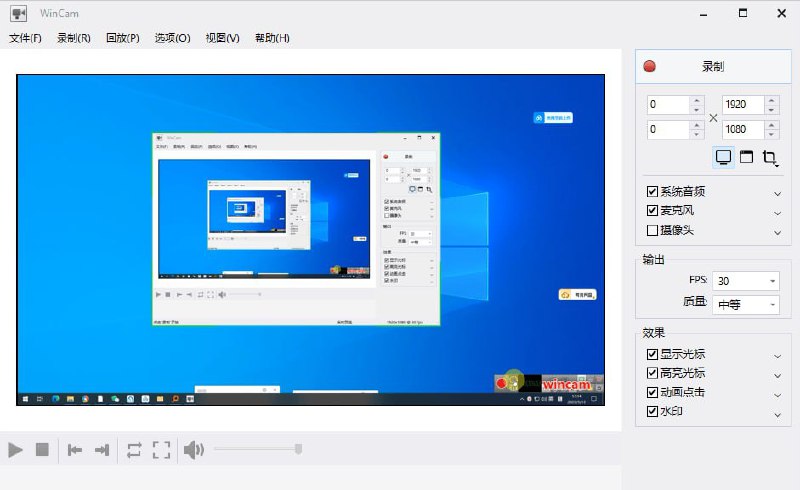Switch to fullscreen preview mode

tap(161, 450)
